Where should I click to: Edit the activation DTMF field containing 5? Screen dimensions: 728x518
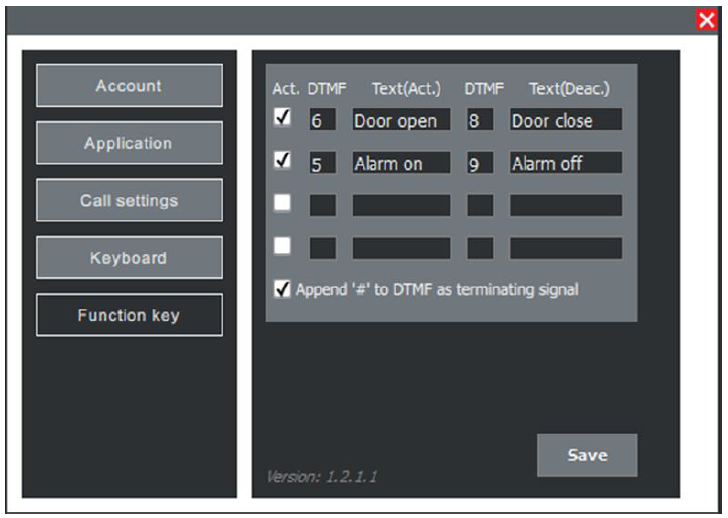pos(322,163)
